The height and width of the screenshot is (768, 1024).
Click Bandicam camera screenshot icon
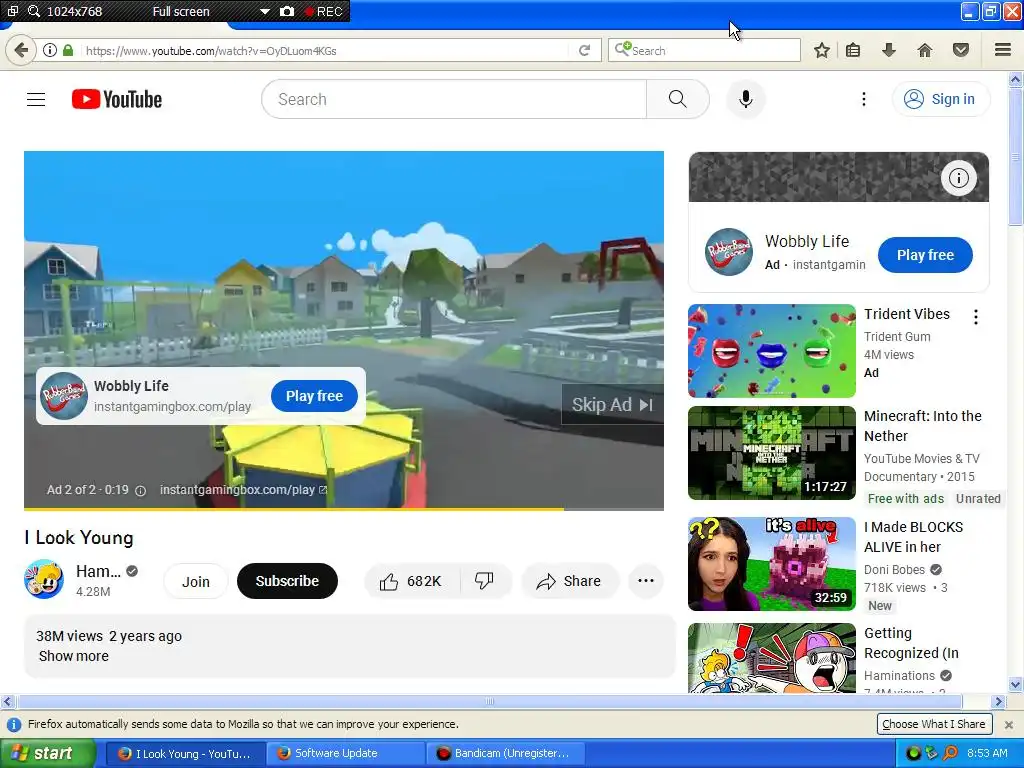287,11
